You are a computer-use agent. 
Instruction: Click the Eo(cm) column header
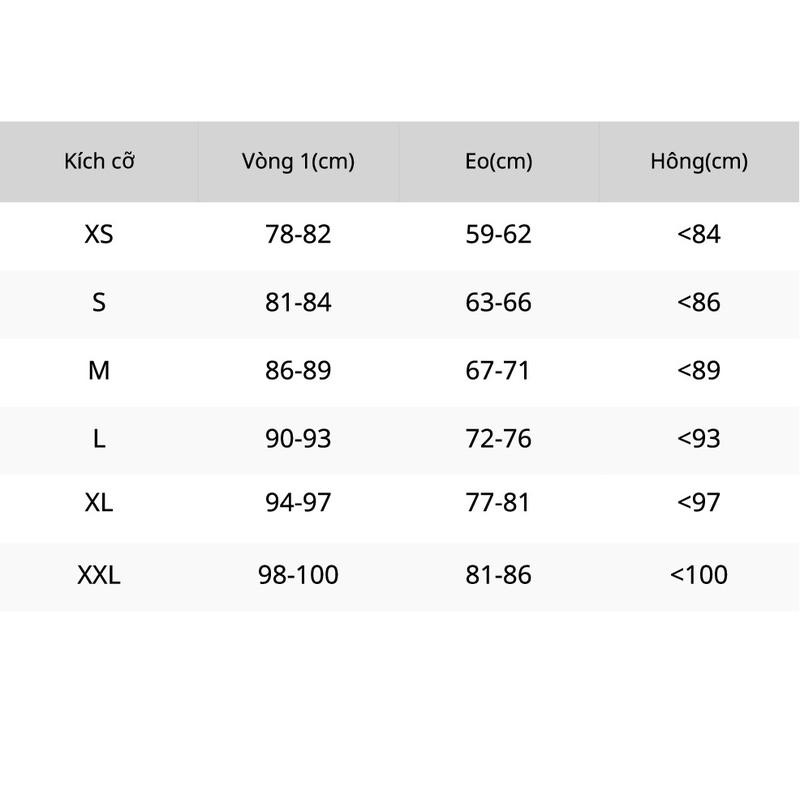coord(498,161)
